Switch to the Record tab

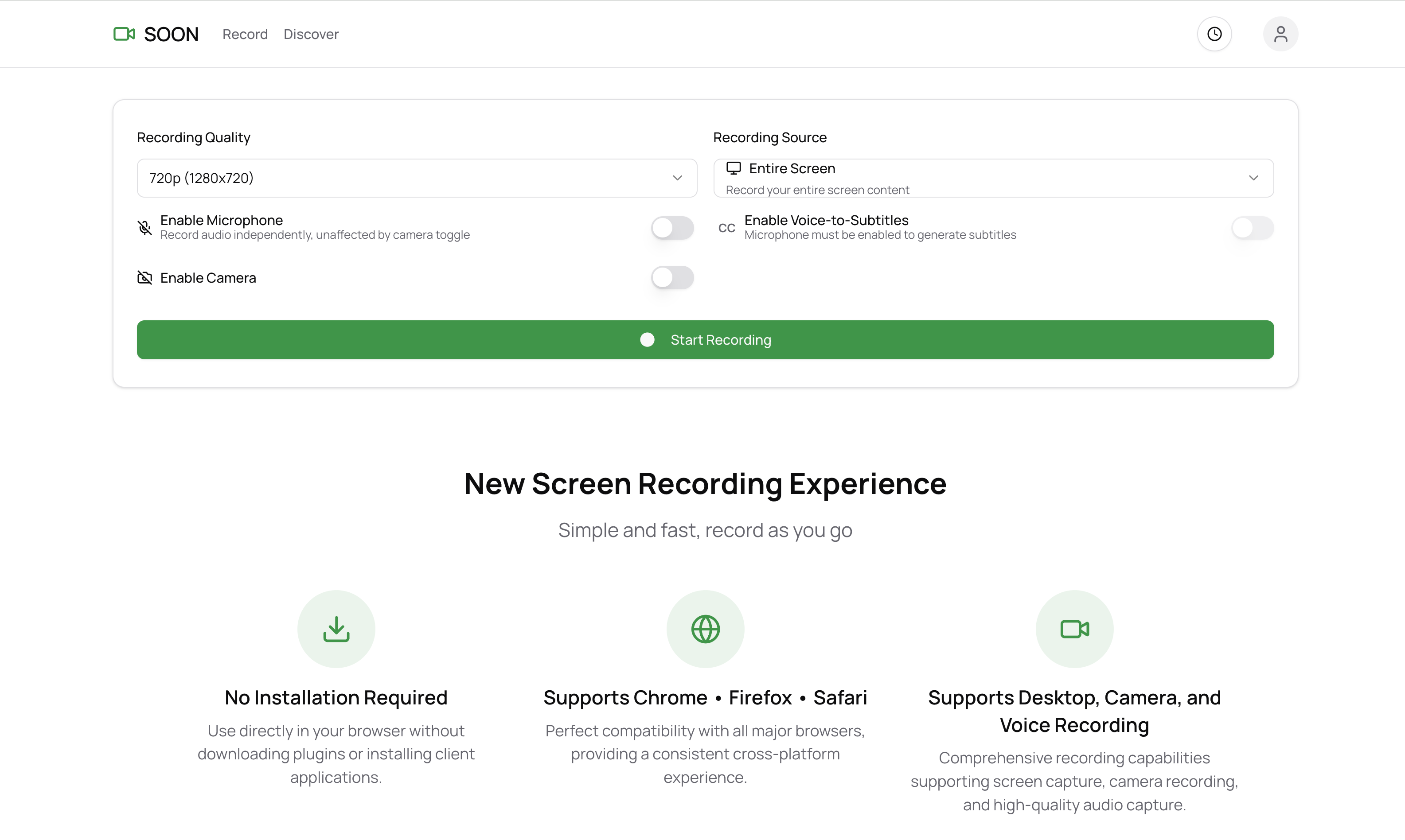[245, 34]
